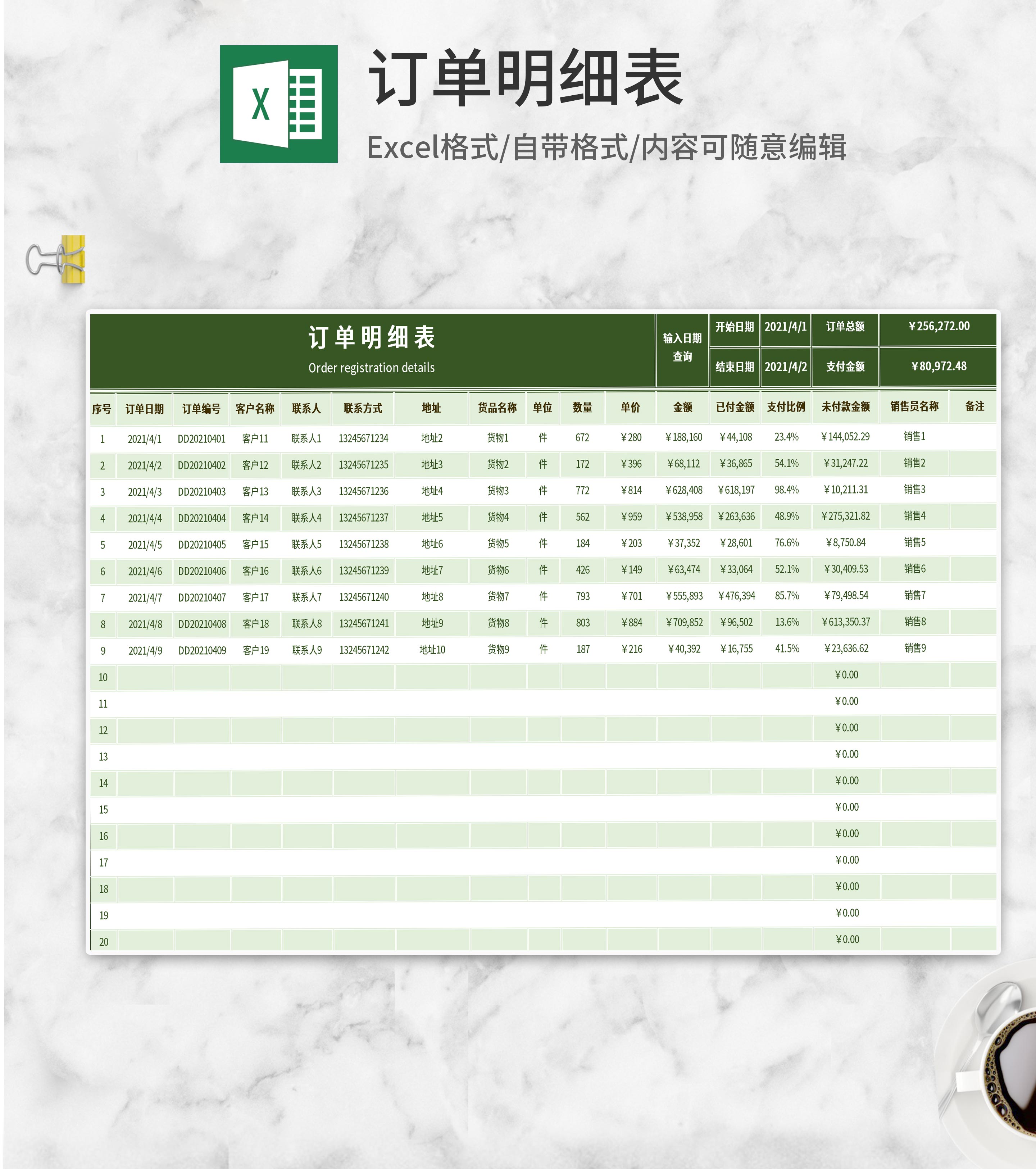Select the empty 备注 cell in row 1
Image resolution: width=1036 pixels, height=1169 pixels.
tap(974, 437)
